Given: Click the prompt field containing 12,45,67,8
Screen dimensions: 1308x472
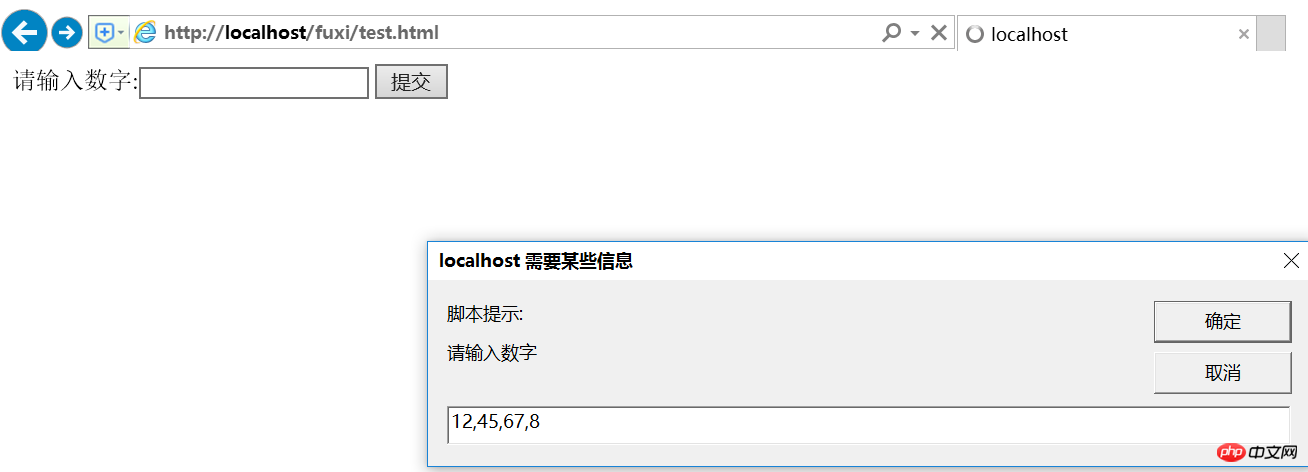Looking at the screenshot, I should pos(868,424).
